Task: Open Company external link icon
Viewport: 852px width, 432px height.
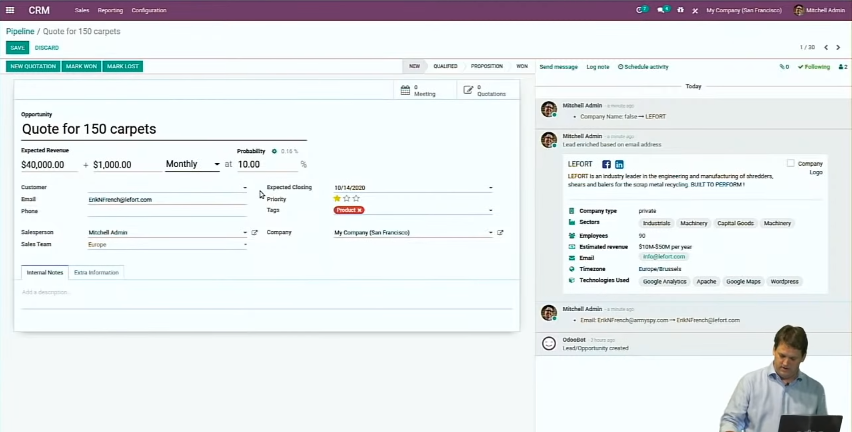Action: [x=500, y=233]
